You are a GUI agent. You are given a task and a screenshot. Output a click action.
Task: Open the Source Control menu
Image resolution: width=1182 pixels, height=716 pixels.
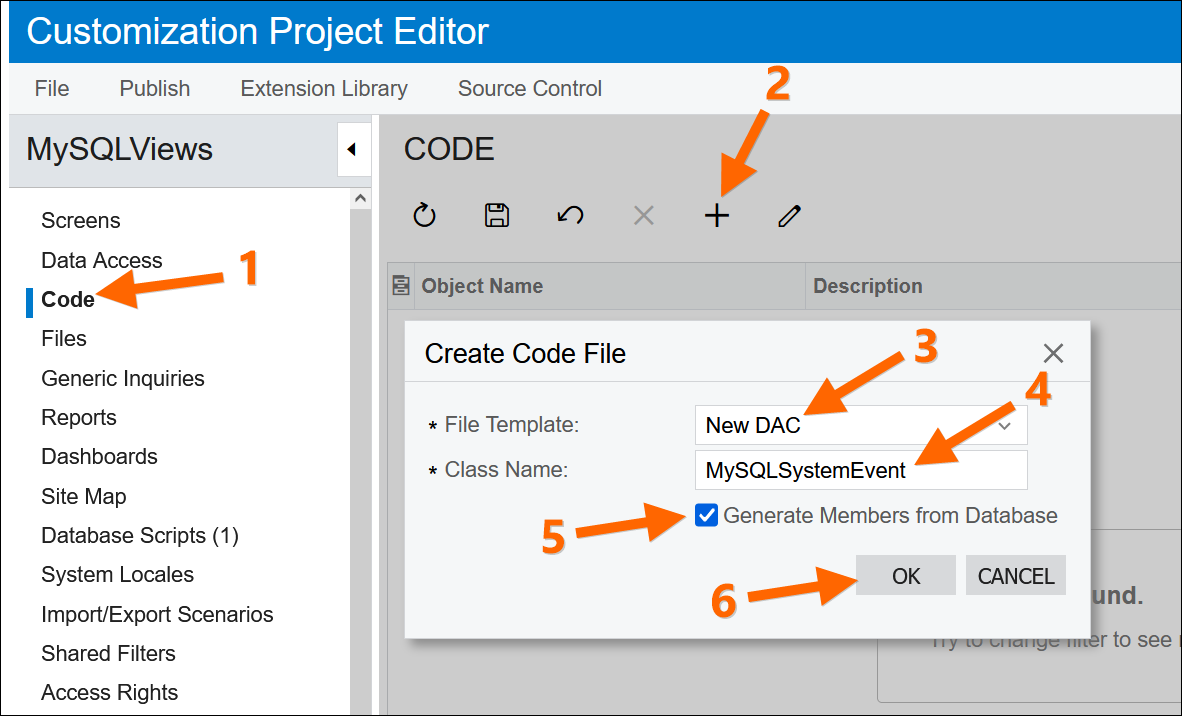530,88
